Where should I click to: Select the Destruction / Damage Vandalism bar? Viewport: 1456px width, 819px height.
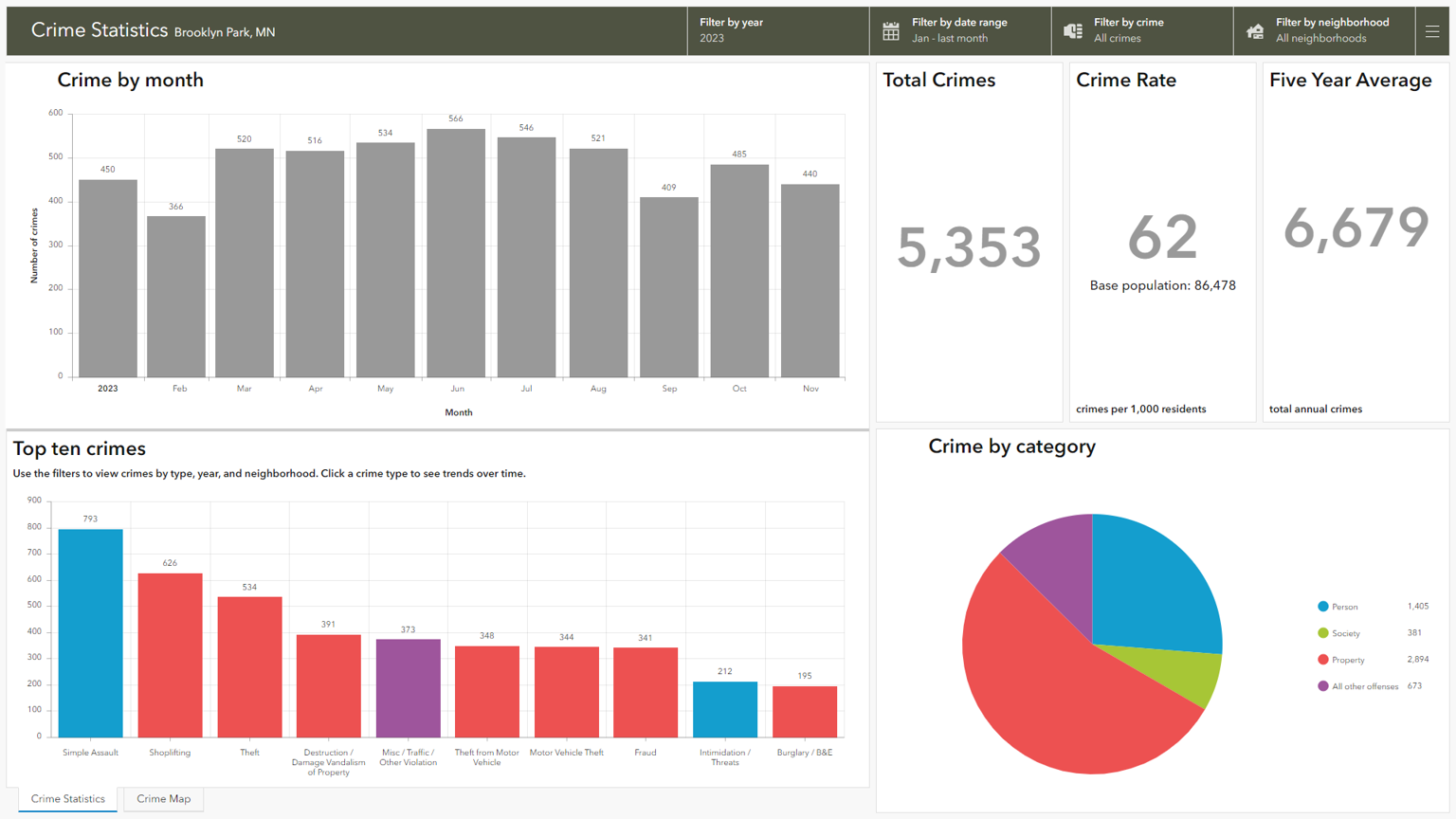coord(328,685)
